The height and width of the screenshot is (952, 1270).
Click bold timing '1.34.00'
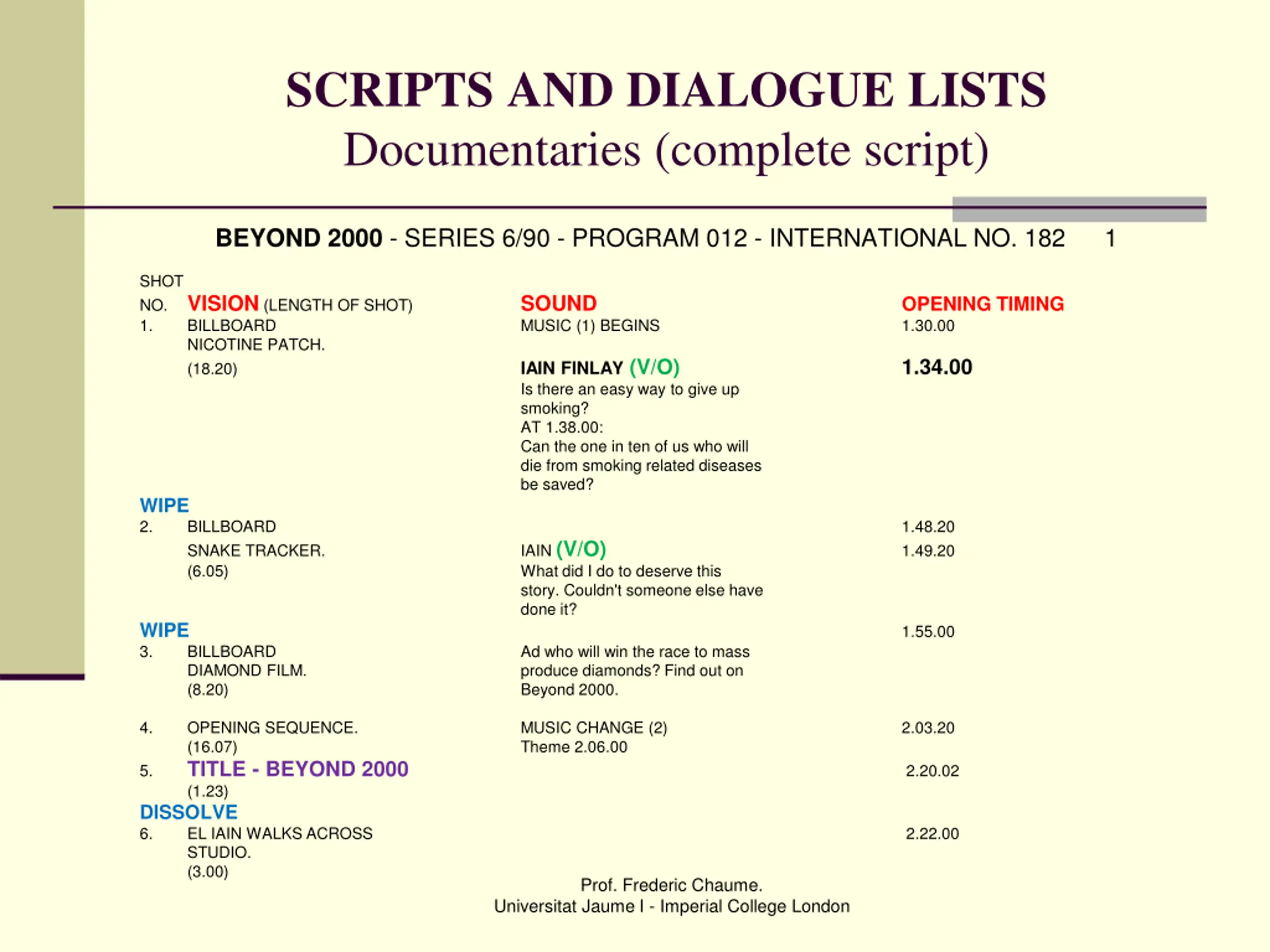(x=937, y=367)
